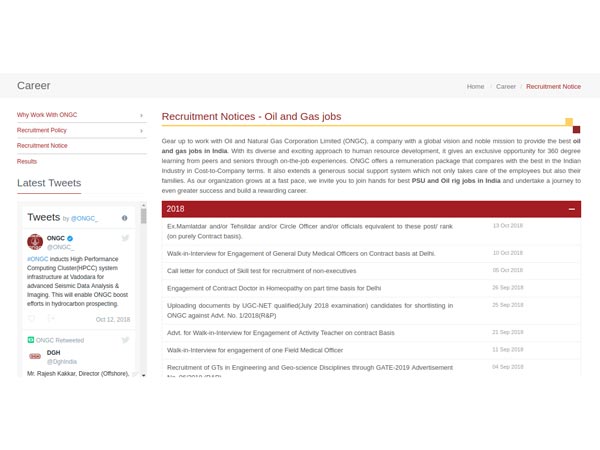Click the 04 Sep 2018 date

(508, 367)
